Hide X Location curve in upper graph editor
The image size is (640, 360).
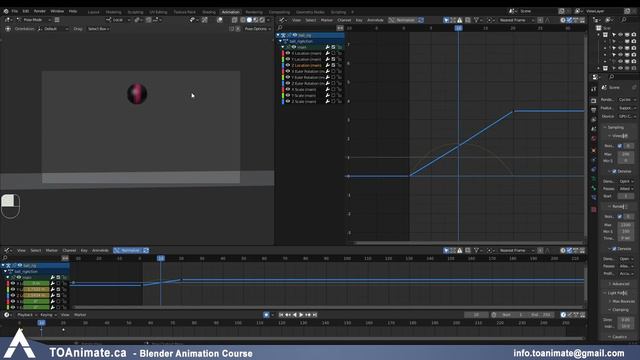(x=288, y=53)
